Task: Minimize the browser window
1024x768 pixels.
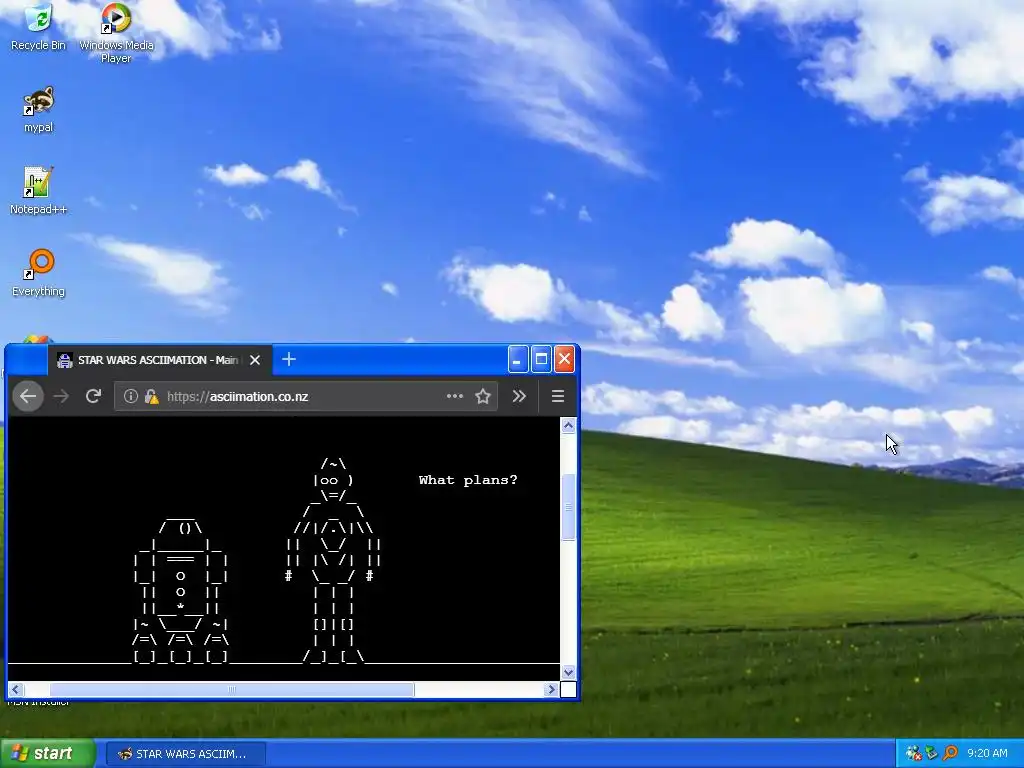Action: [518, 359]
